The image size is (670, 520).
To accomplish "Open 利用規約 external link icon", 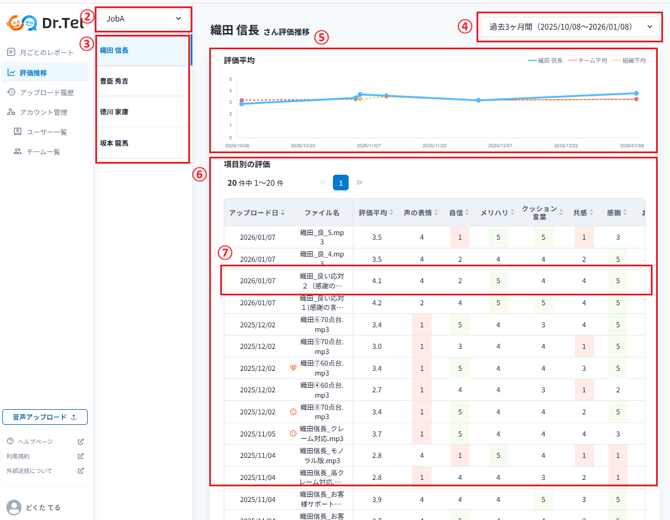I will pos(81,456).
